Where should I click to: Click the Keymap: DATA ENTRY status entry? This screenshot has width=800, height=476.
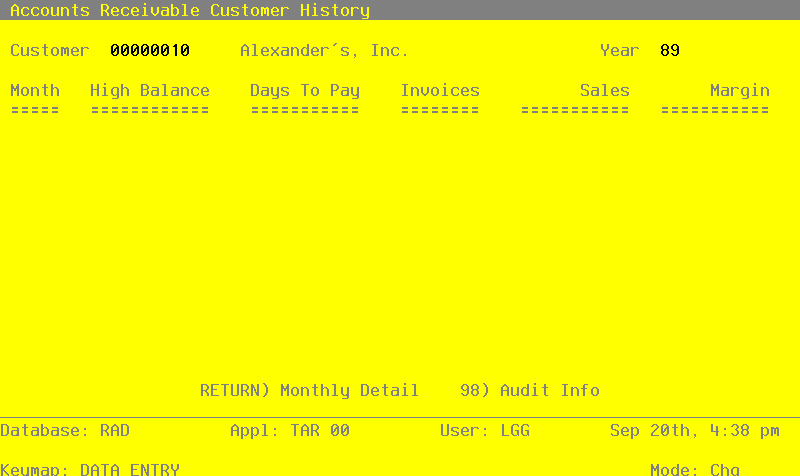[90, 469]
